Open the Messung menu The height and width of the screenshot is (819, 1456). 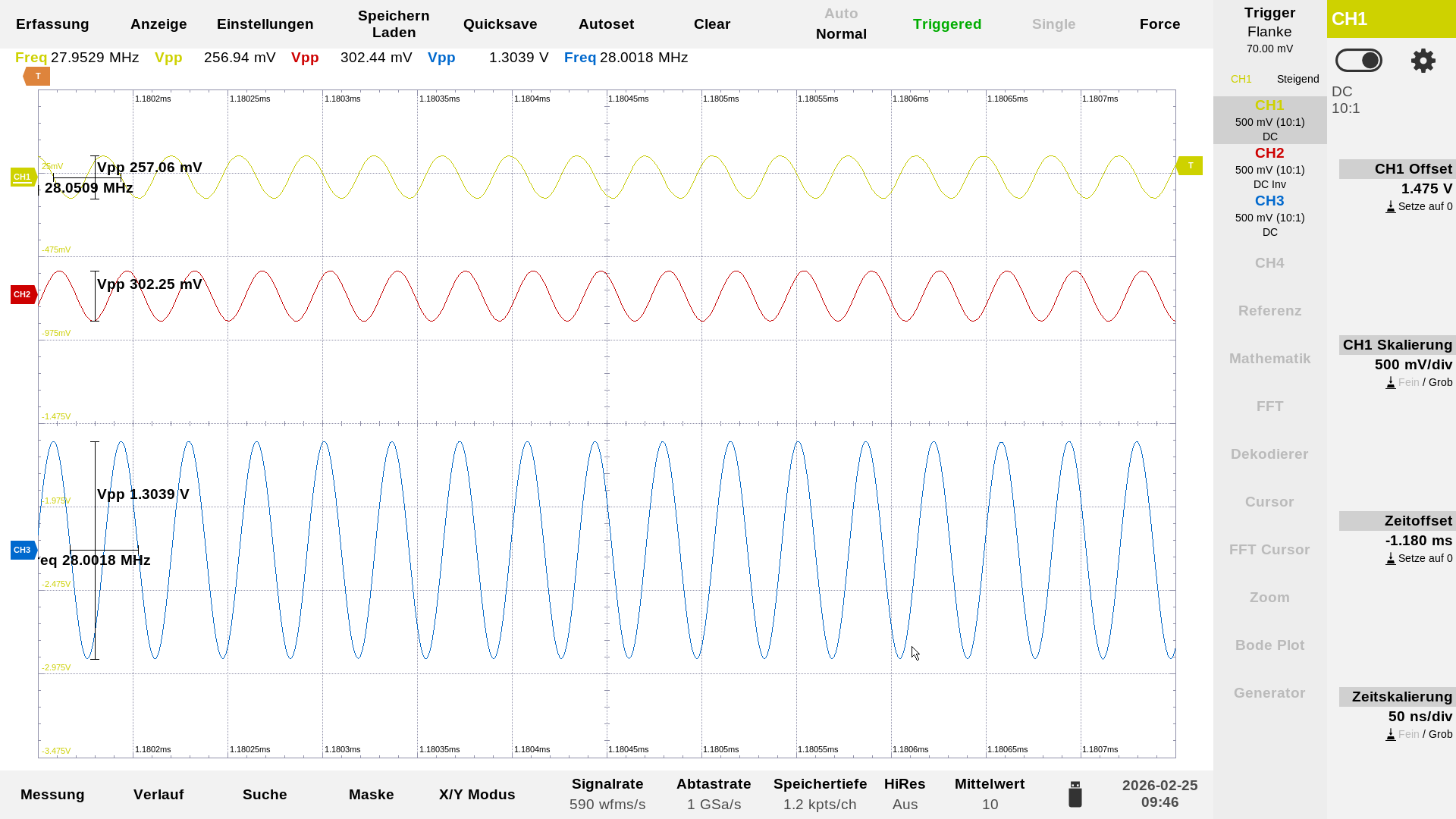click(52, 795)
